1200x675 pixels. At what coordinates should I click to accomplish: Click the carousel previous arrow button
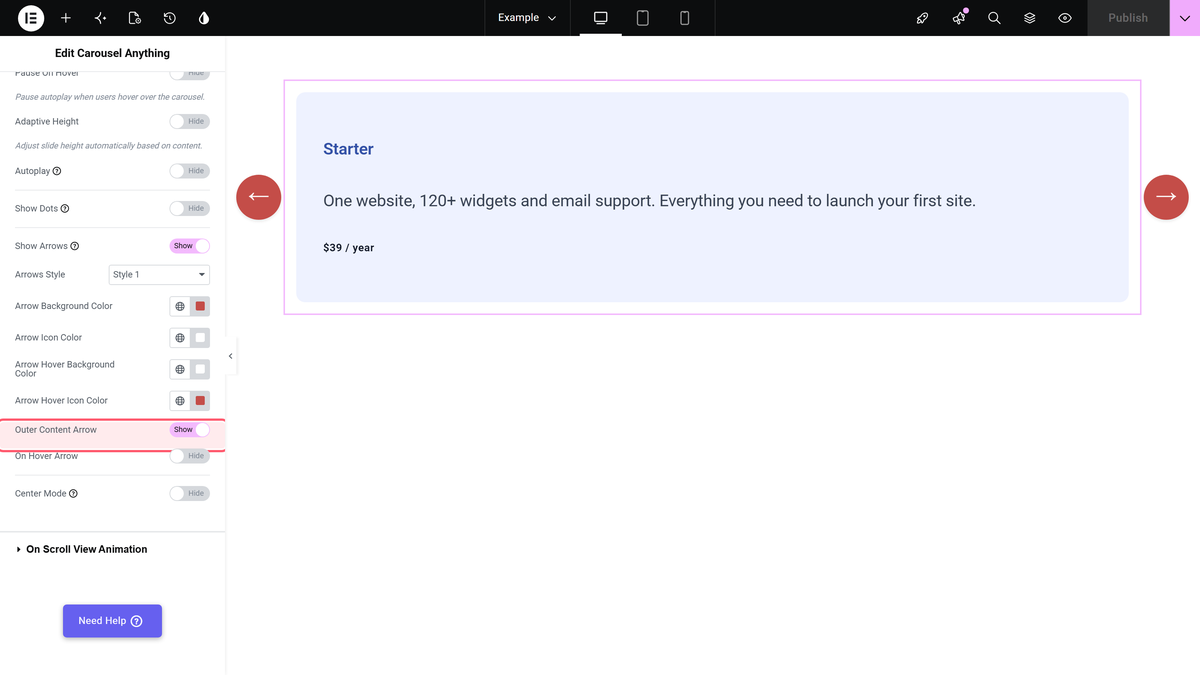pos(259,197)
